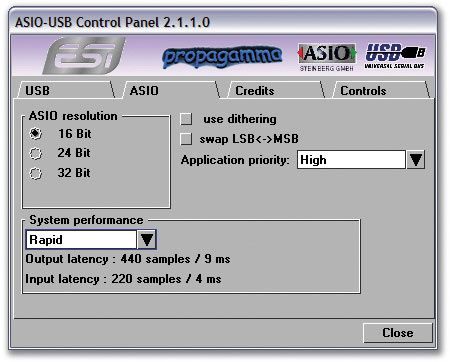Click the propagamma logo
Image resolution: width=450 pixels, height=362 pixels.
tap(222, 57)
